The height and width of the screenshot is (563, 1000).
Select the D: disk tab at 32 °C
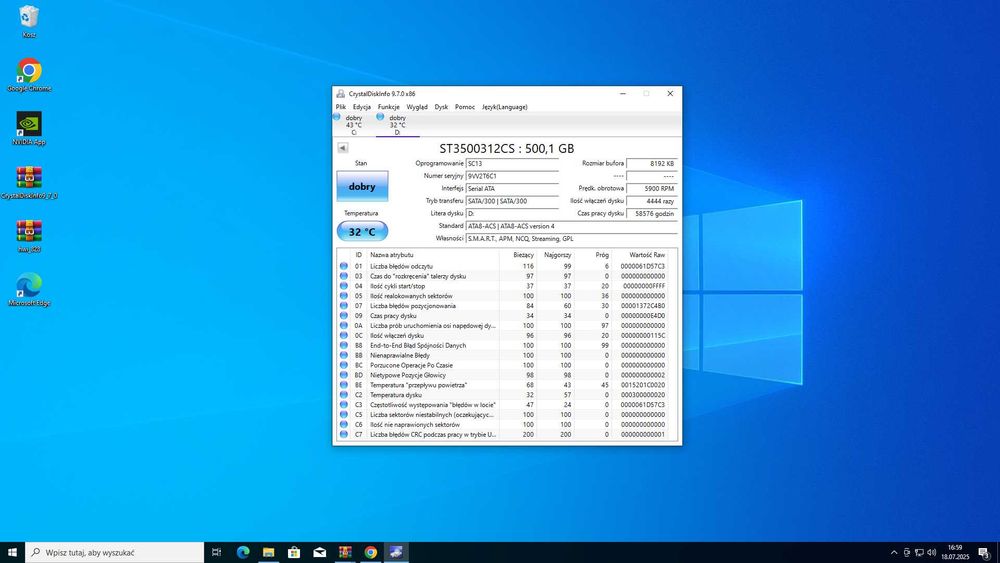click(396, 122)
